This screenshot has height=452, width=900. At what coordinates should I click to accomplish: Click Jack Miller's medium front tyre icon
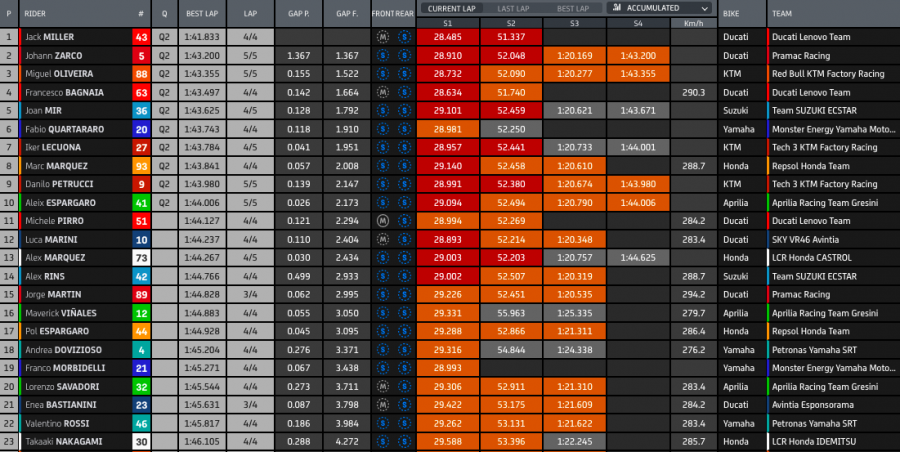(383, 36)
